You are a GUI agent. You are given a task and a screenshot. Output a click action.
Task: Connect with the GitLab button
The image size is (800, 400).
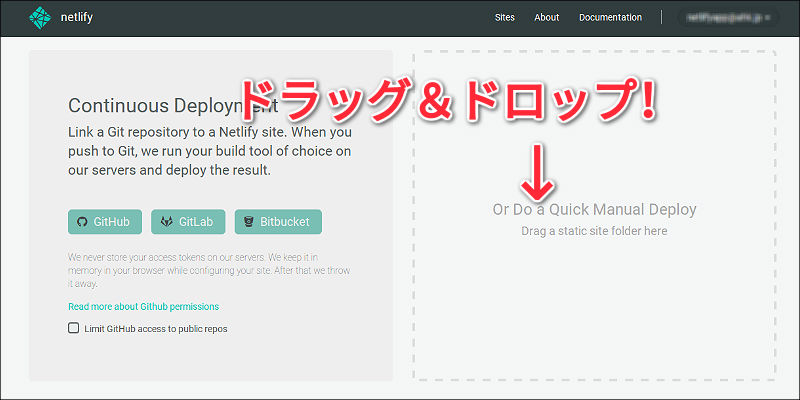coord(188,222)
